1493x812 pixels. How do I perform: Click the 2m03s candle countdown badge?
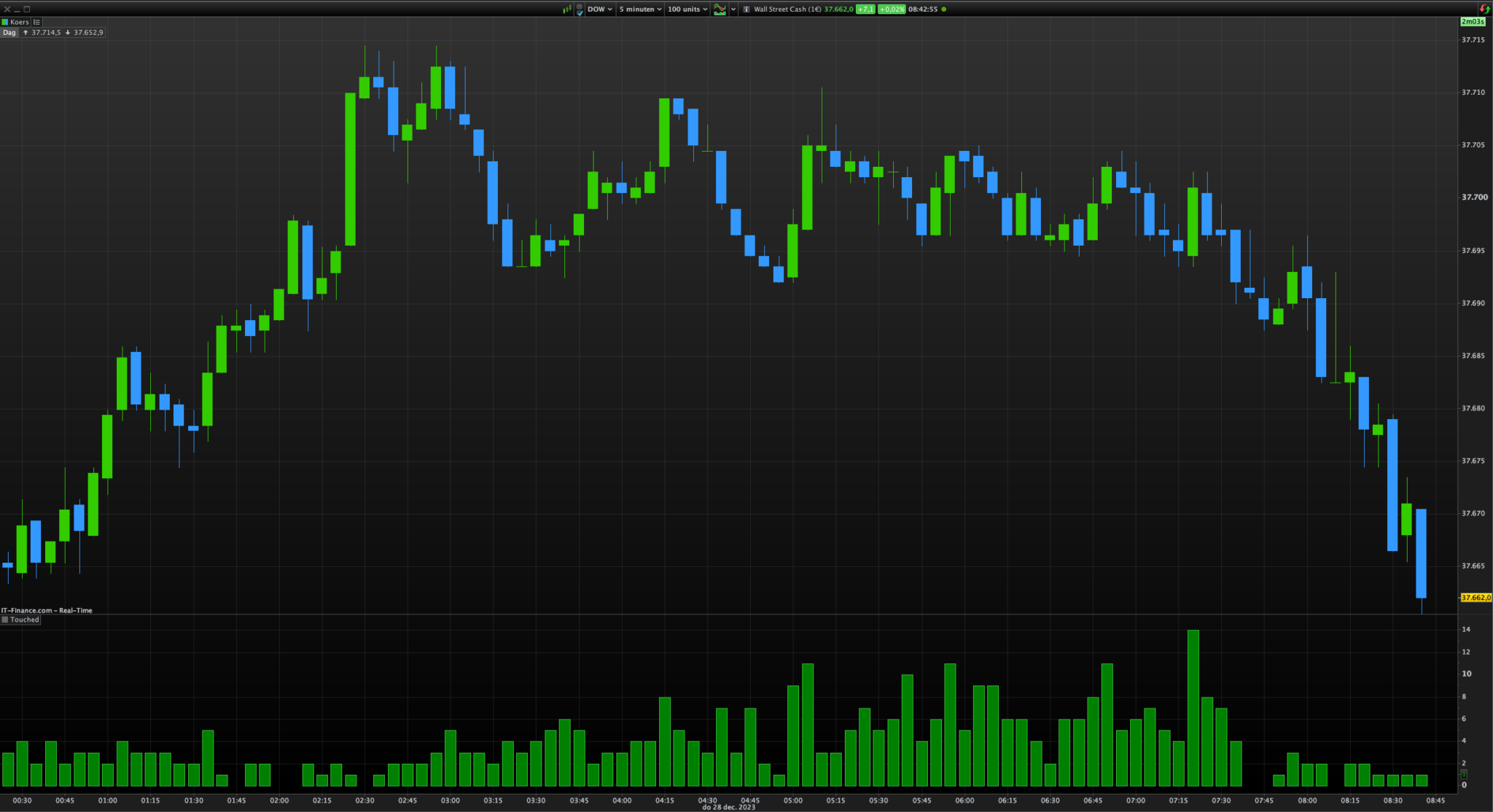(x=1473, y=21)
